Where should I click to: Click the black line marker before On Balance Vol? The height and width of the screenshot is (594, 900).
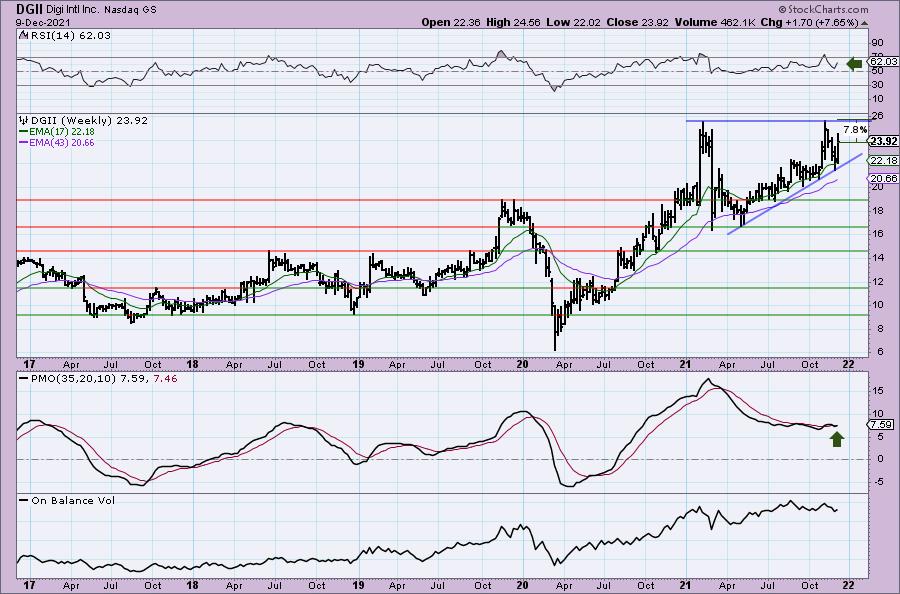tap(24, 500)
